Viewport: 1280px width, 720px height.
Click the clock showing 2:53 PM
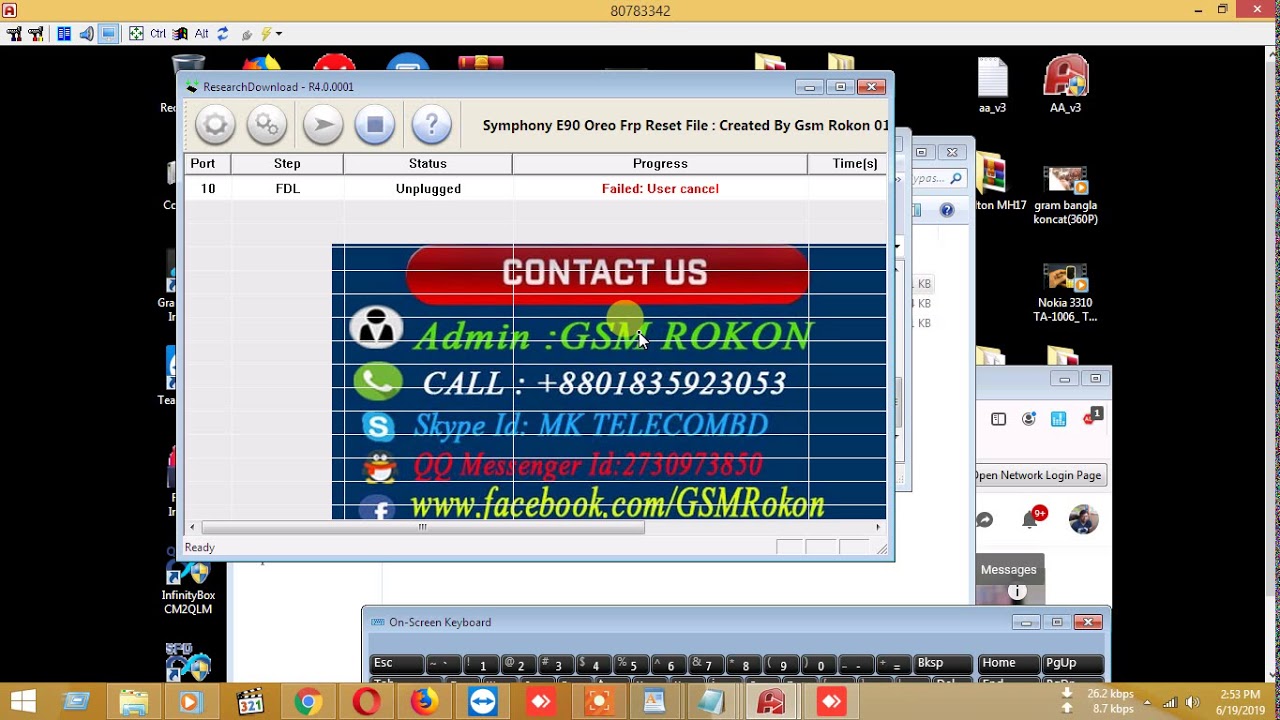pyautogui.click(x=1239, y=694)
